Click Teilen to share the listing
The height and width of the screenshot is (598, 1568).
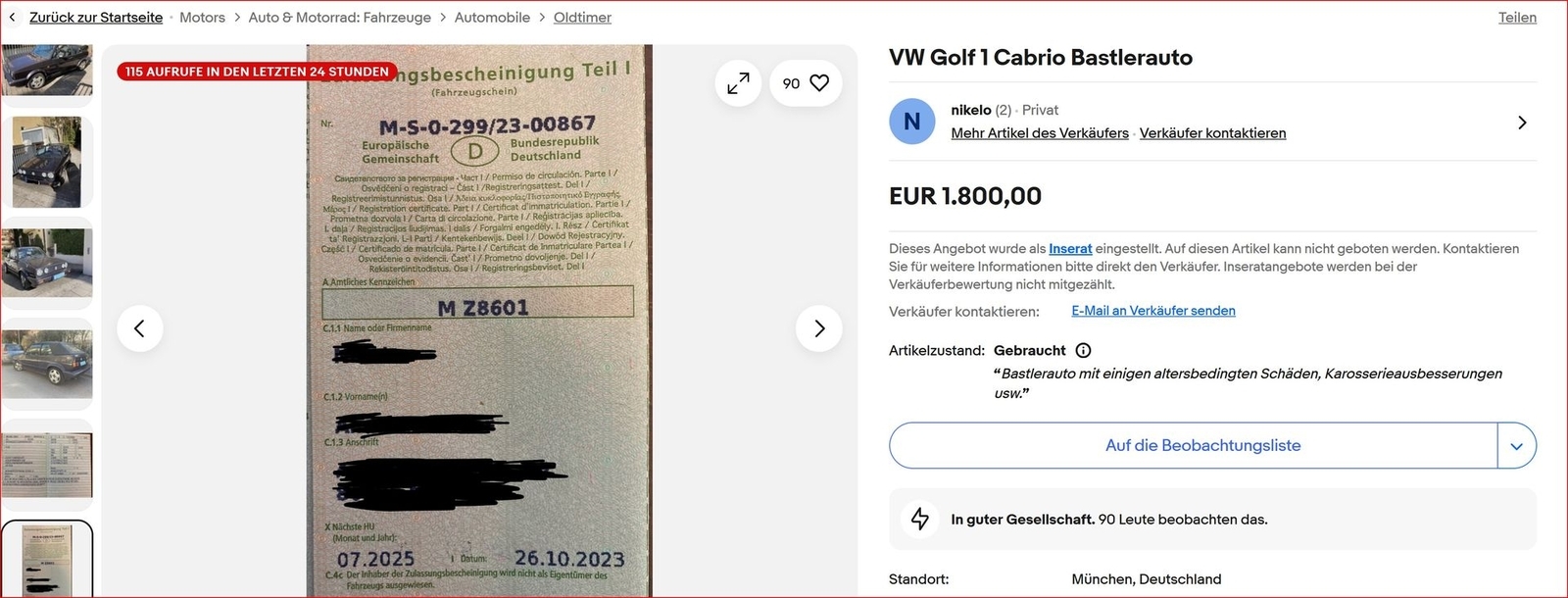pyautogui.click(x=1517, y=18)
